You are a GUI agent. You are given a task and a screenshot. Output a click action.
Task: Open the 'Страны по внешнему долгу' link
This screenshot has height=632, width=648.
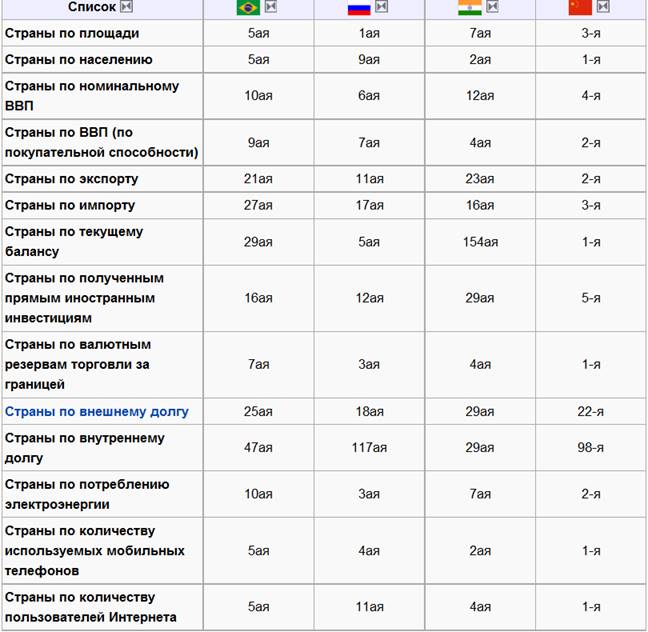[x=97, y=411]
